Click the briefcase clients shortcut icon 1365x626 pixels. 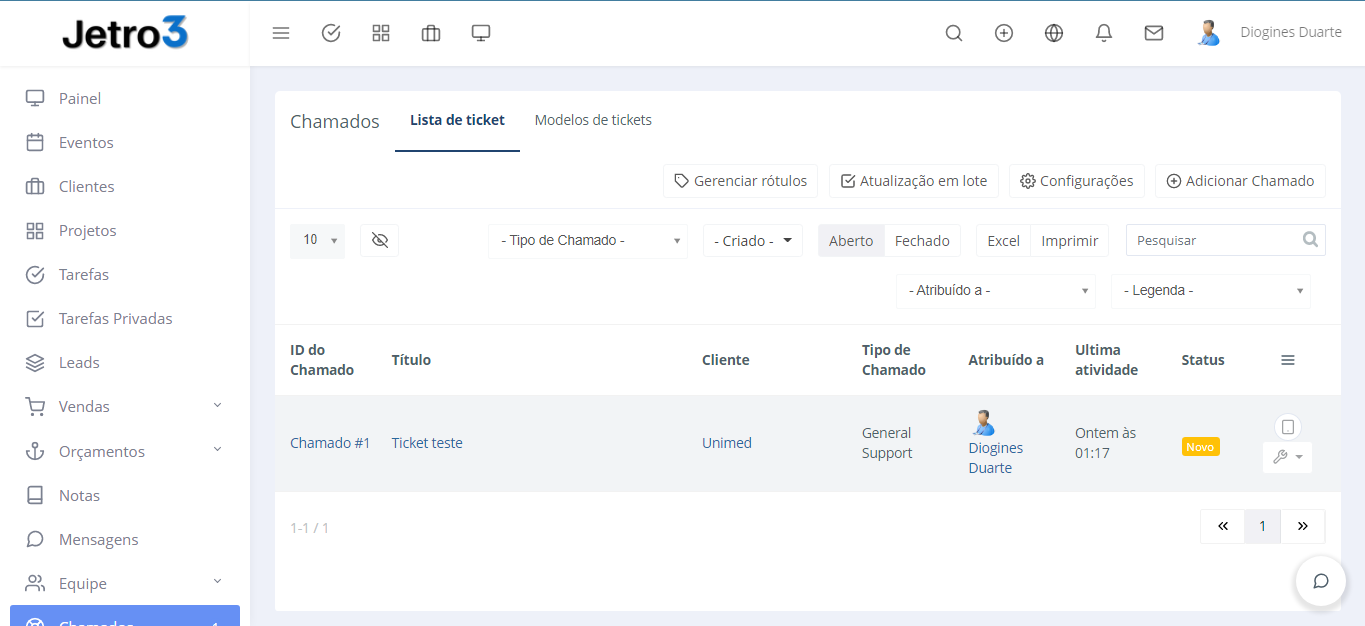431,33
